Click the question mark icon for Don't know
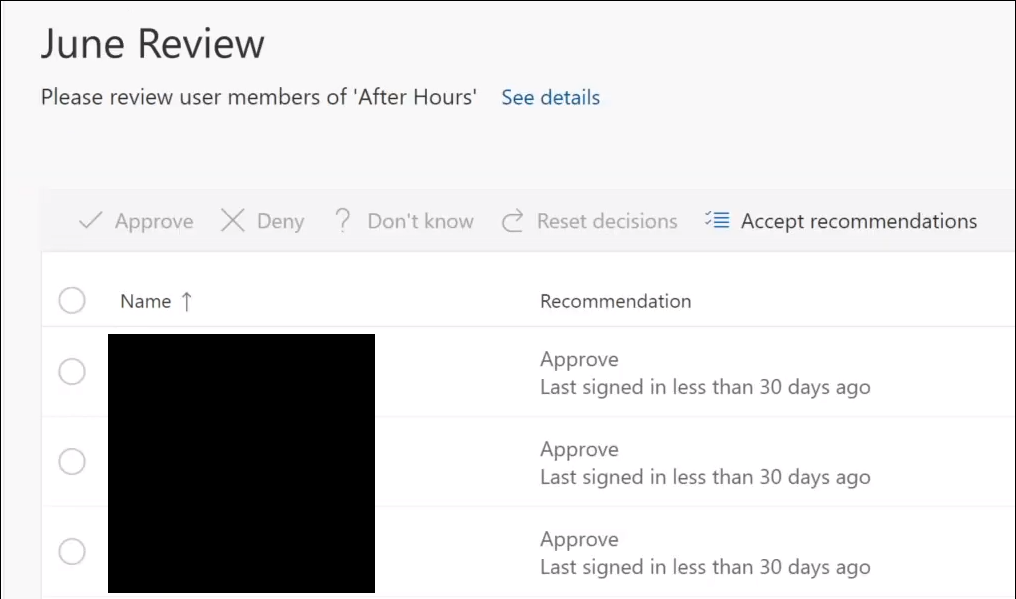1016x599 pixels. coord(343,221)
